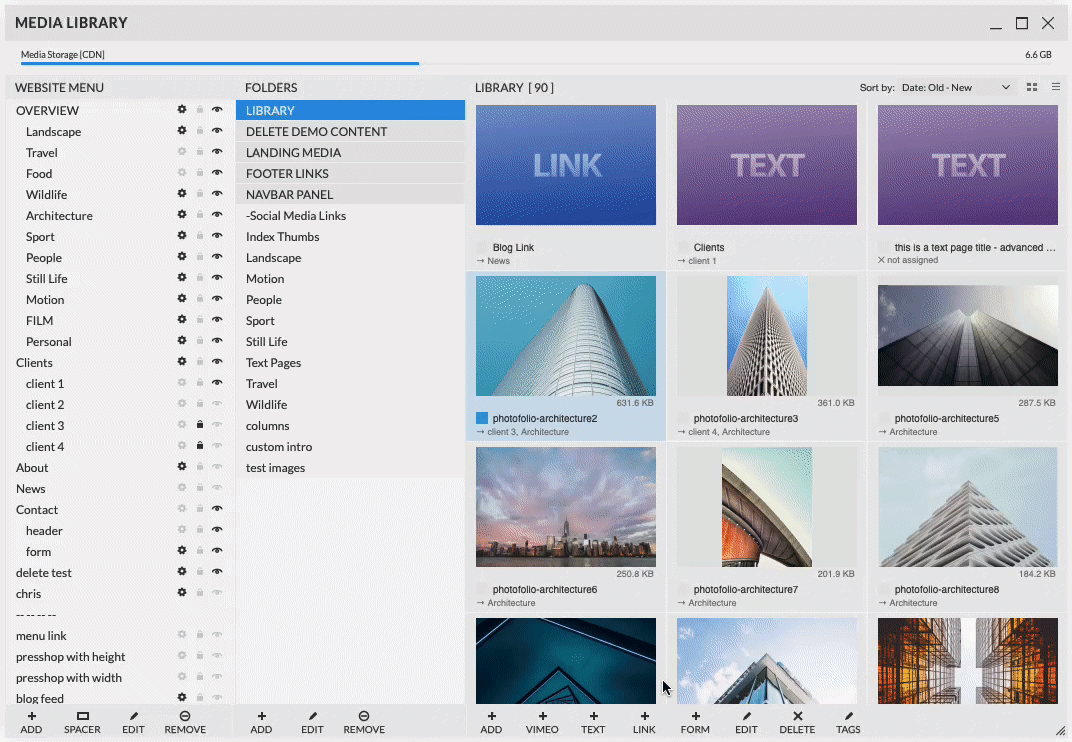Open settings gear for Landscape menu item

tap(182, 131)
